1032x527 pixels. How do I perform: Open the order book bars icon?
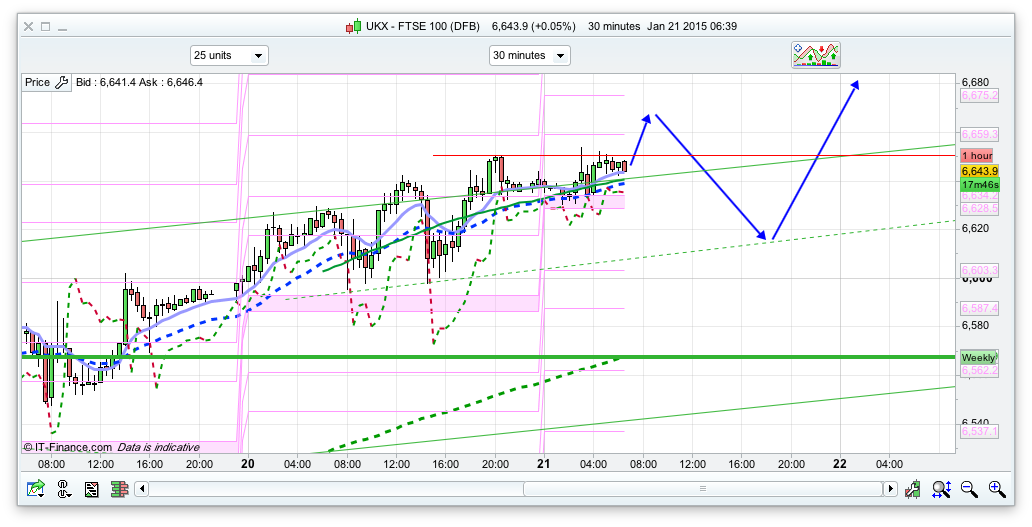coord(119,489)
